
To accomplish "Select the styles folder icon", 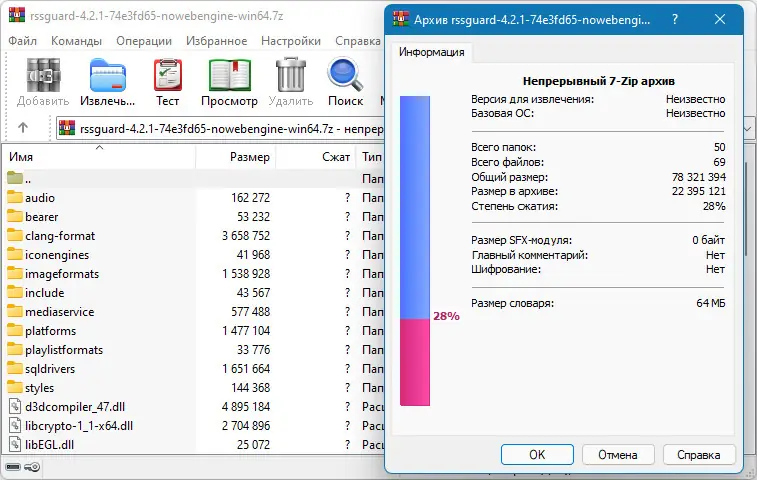I will click(15, 387).
